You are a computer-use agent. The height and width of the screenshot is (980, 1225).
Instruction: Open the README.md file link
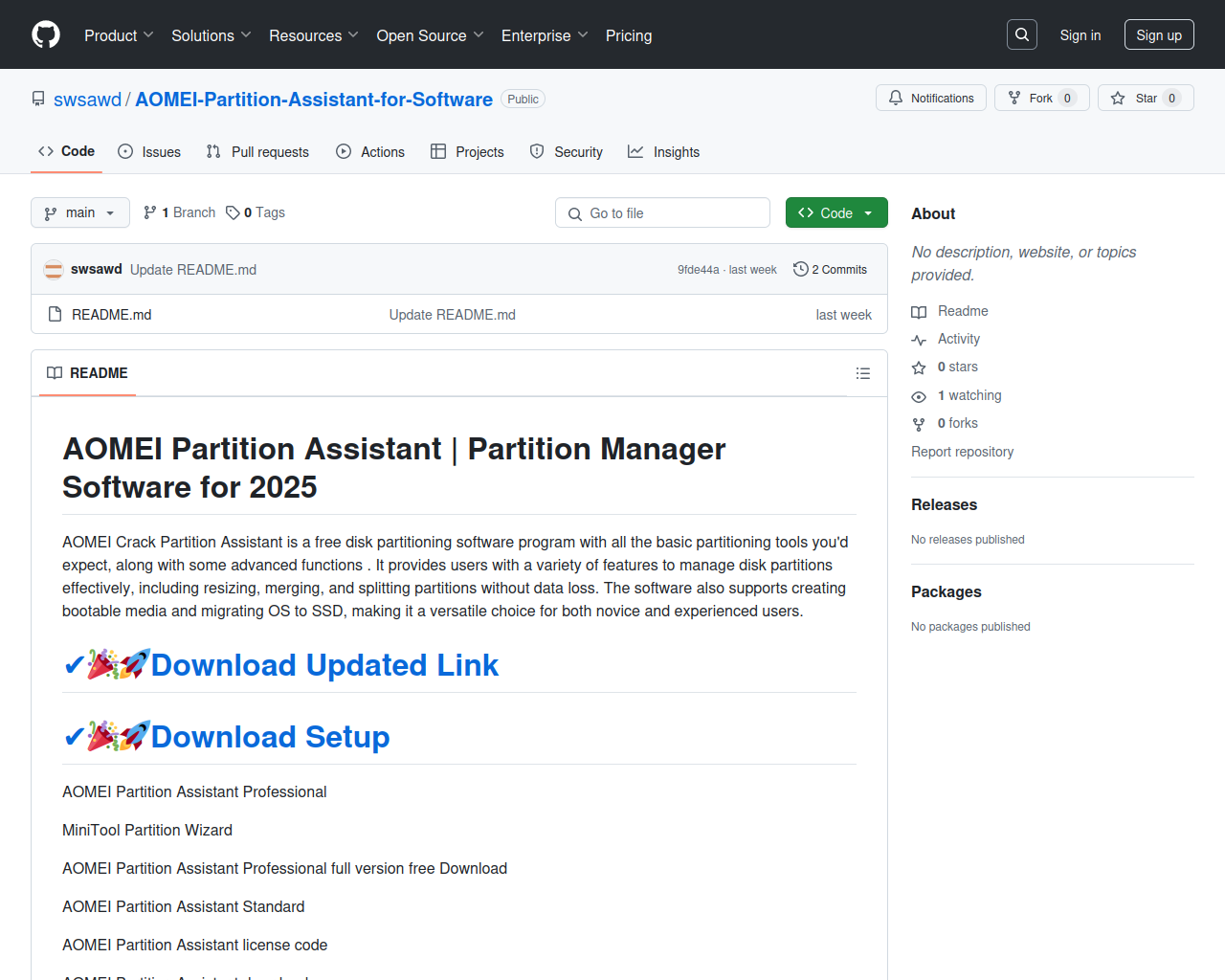tap(112, 315)
